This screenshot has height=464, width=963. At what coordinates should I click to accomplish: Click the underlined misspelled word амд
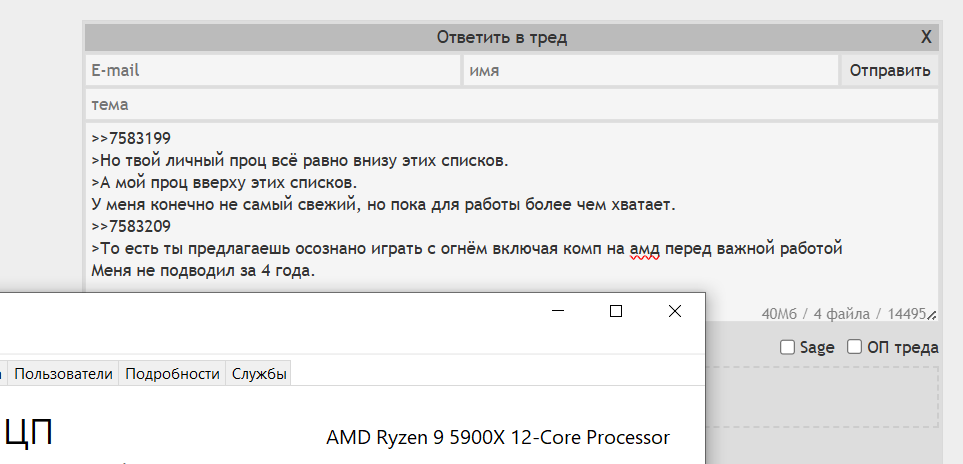click(645, 249)
